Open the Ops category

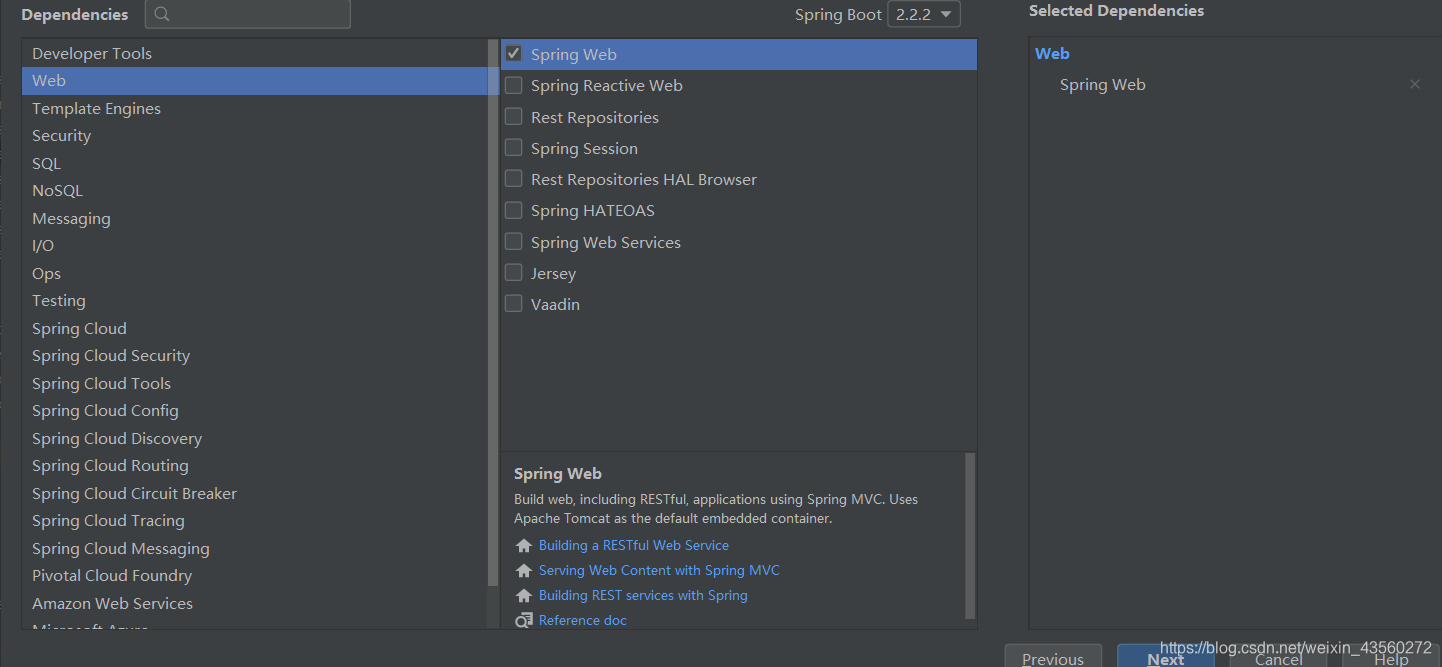(x=254, y=274)
